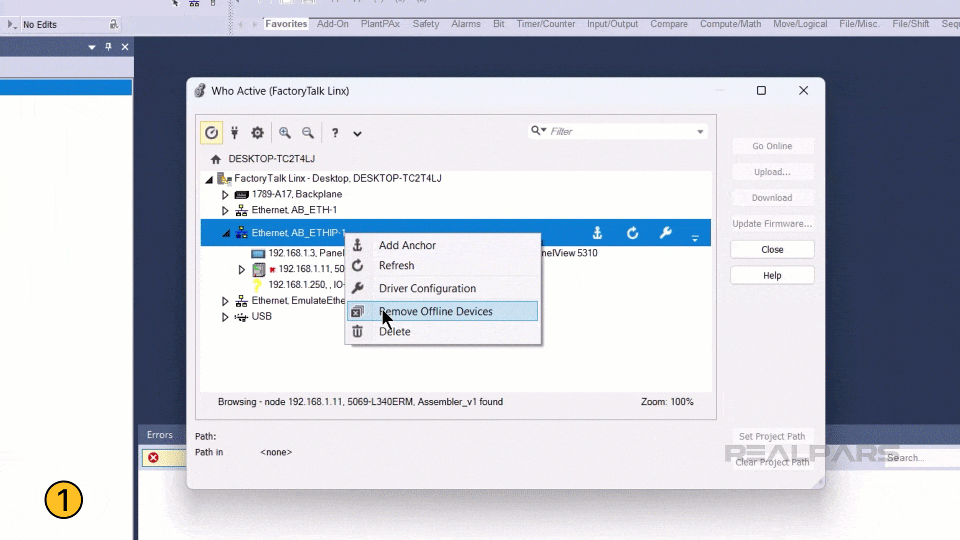Switch to the Alarms instruction tab

(x=466, y=24)
